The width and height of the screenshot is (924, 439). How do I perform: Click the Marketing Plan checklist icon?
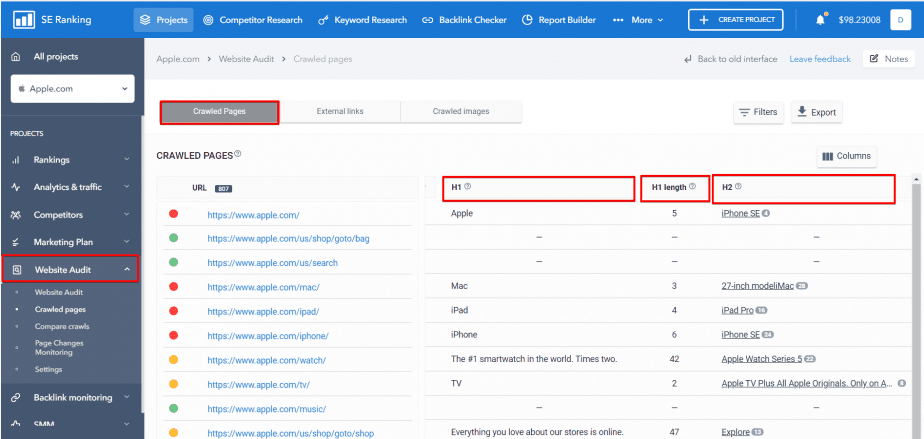pyautogui.click(x=16, y=242)
